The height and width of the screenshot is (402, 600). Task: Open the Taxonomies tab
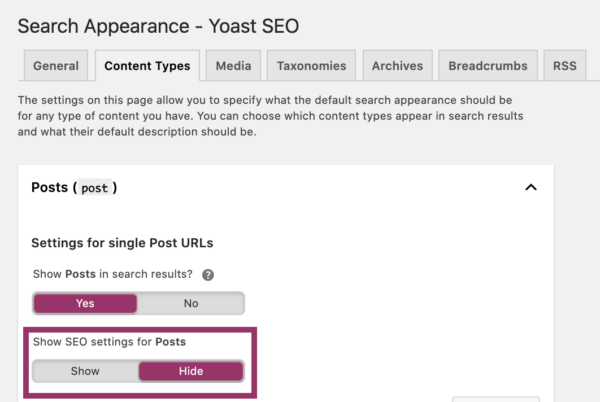coord(311,66)
